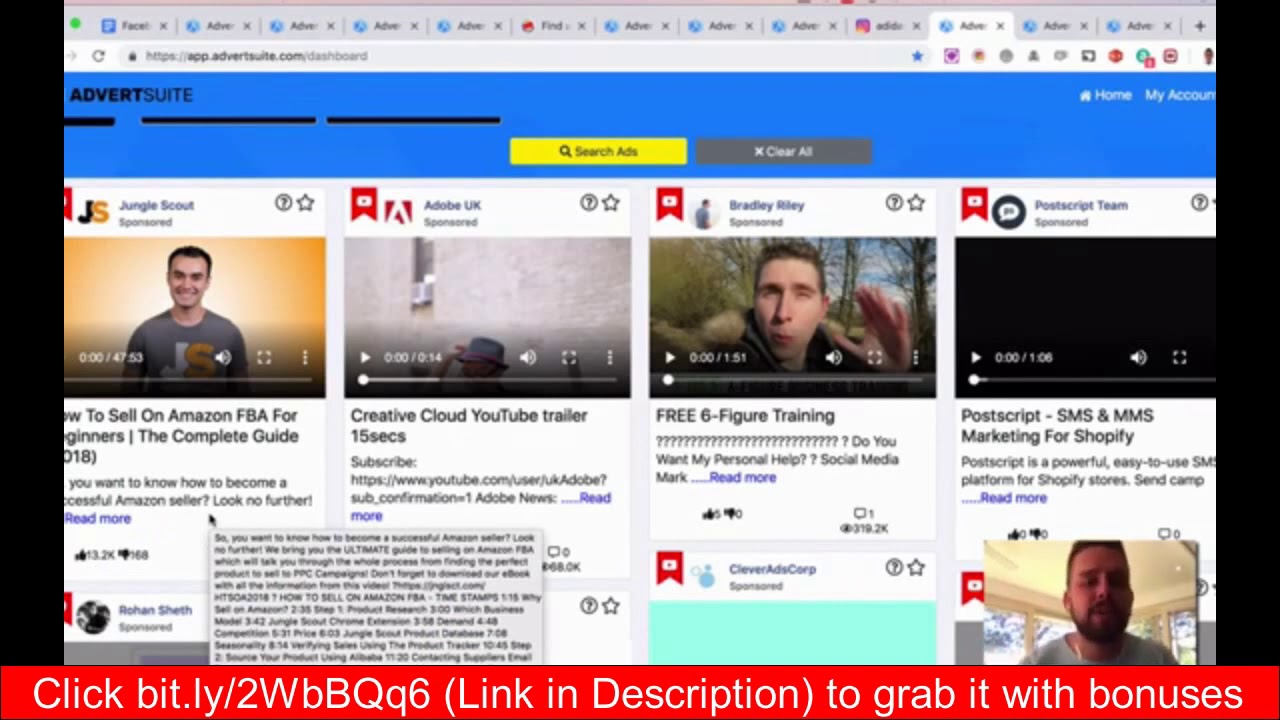Open help icon on Postscript Team ad
This screenshot has width=1280, height=720.
pyautogui.click(x=1199, y=203)
